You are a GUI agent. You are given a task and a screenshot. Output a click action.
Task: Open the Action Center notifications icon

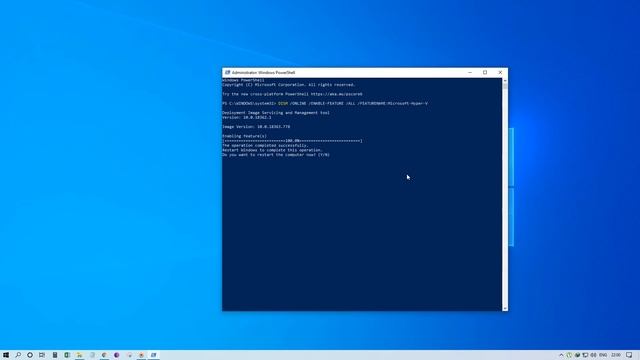click(629, 355)
